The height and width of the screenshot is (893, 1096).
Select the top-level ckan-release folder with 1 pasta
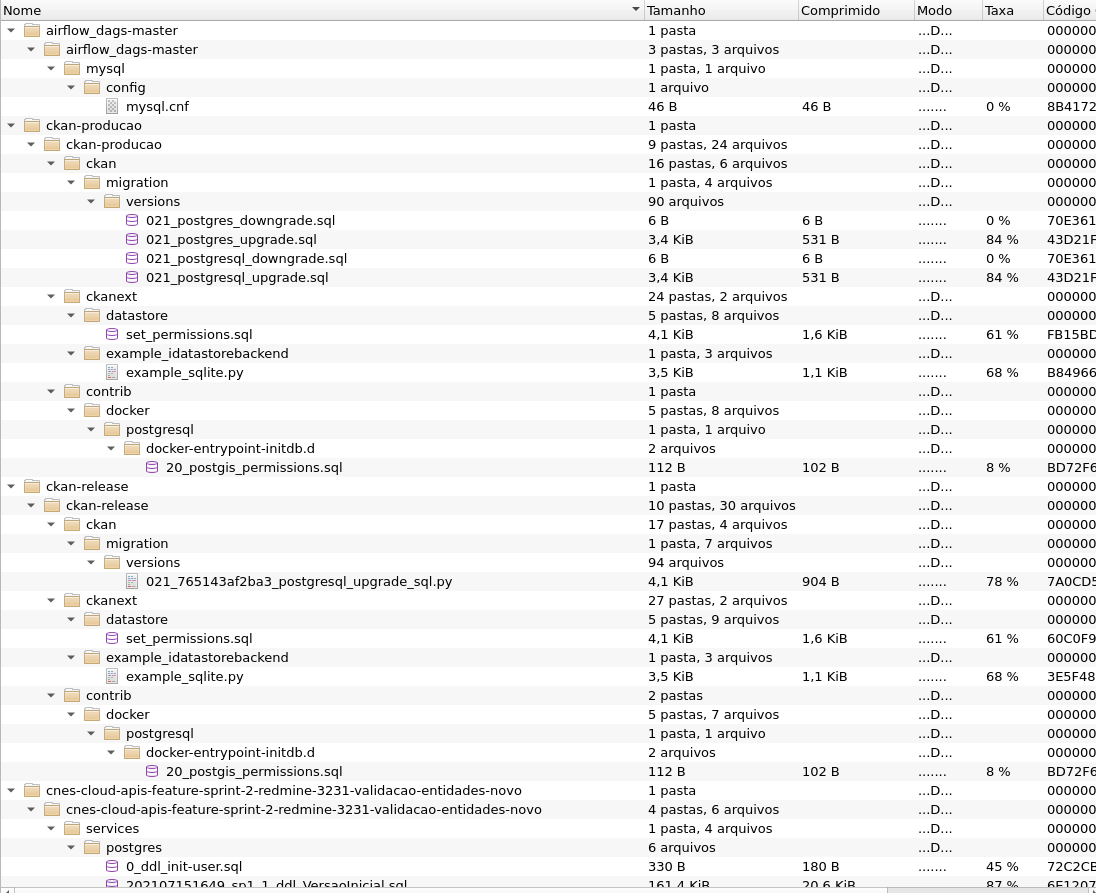(x=87, y=486)
